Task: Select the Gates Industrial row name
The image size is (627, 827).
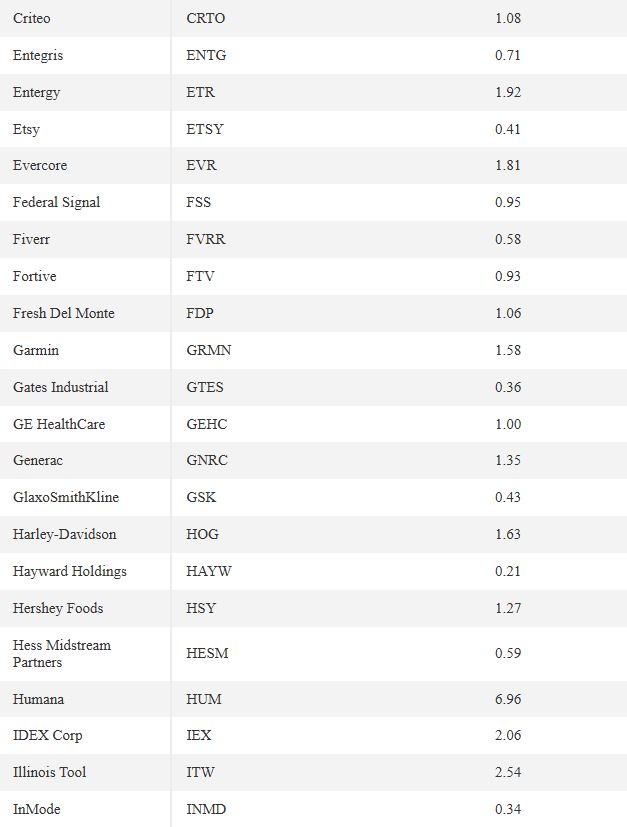Action: (x=61, y=387)
